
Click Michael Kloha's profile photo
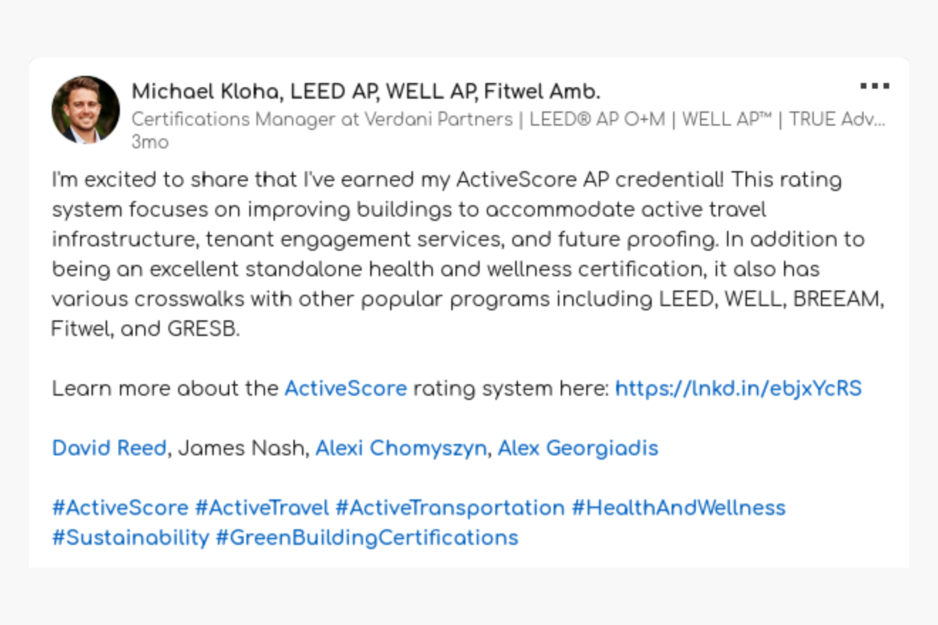pos(86,110)
